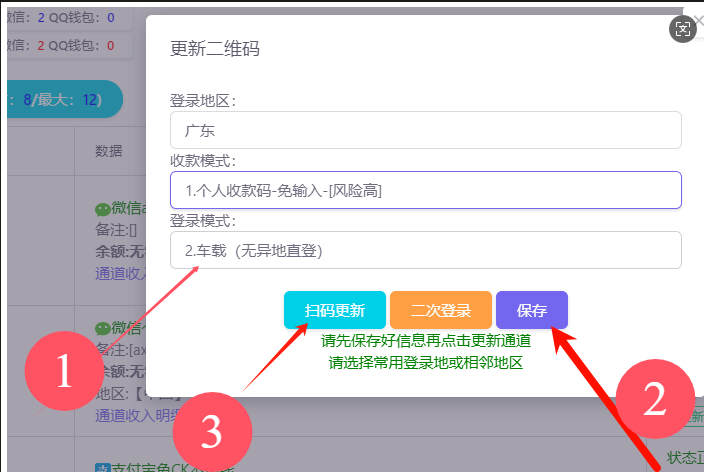Select the 登录模式 label

tap(203, 221)
